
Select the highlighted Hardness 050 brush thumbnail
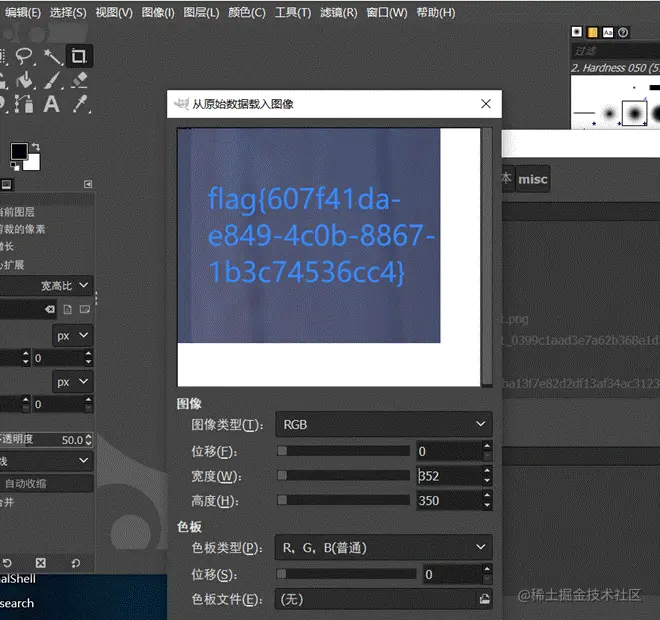click(x=634, y=113)
